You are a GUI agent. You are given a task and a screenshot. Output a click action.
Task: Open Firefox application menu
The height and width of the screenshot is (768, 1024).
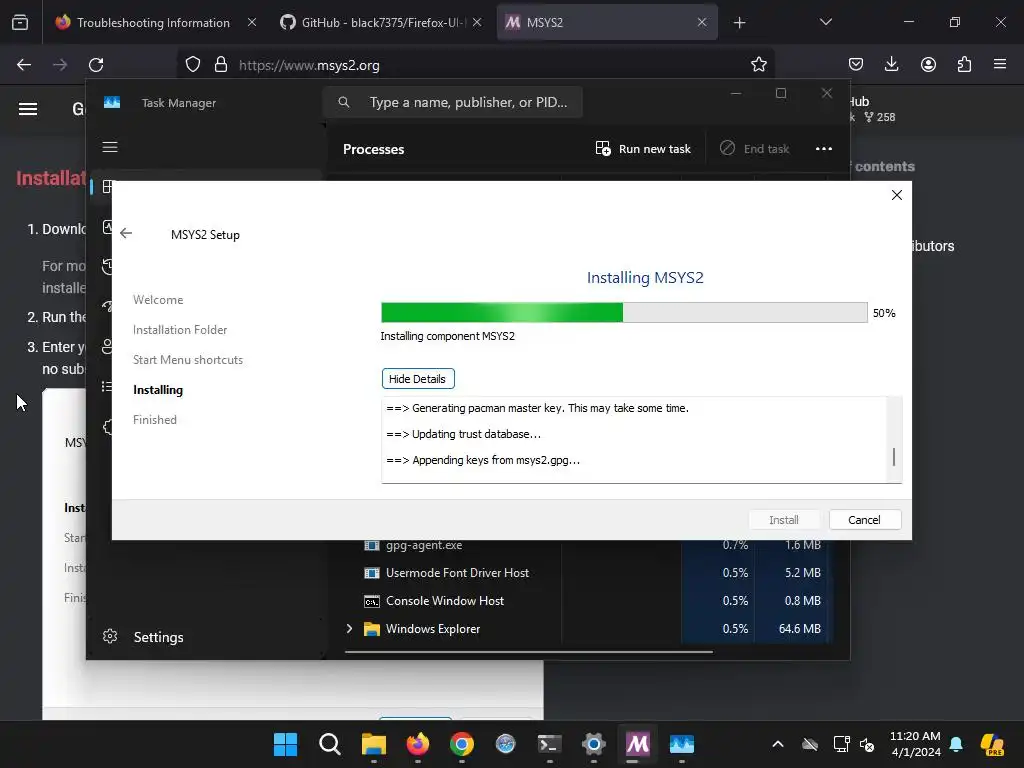1000,65
